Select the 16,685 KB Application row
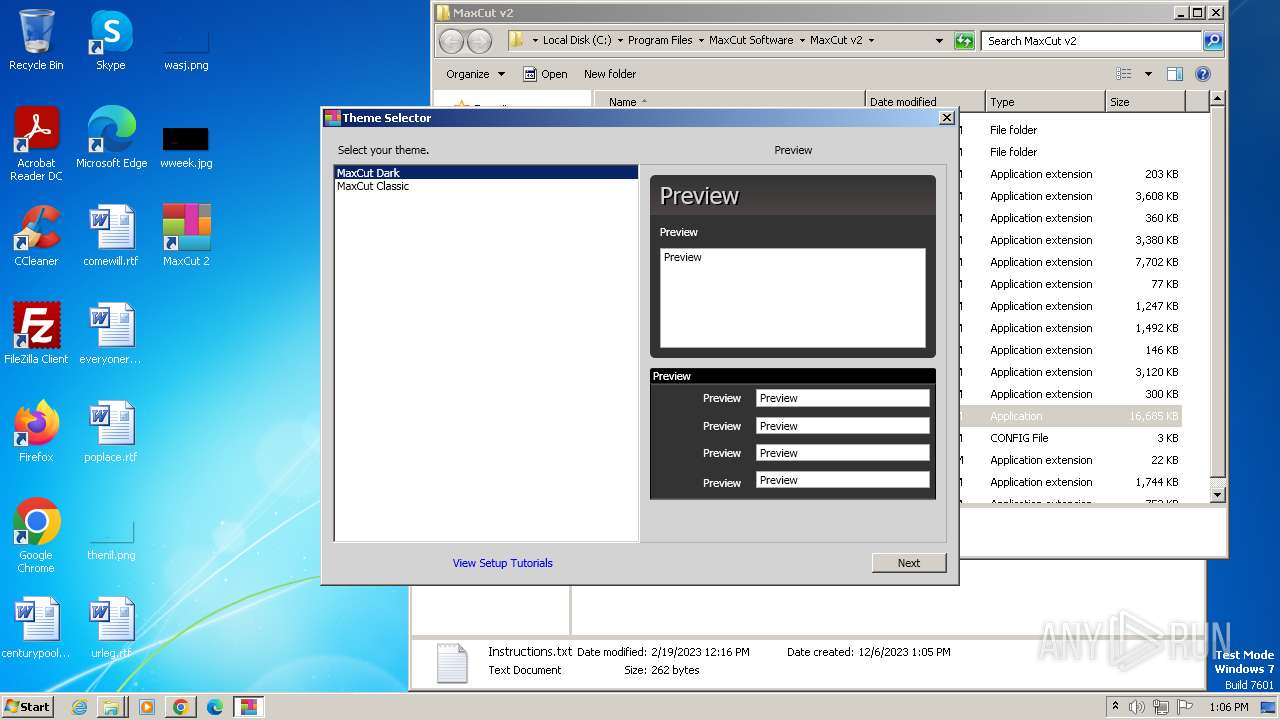The width and height of the screenshot is (1280, 720). point(1071,416)
